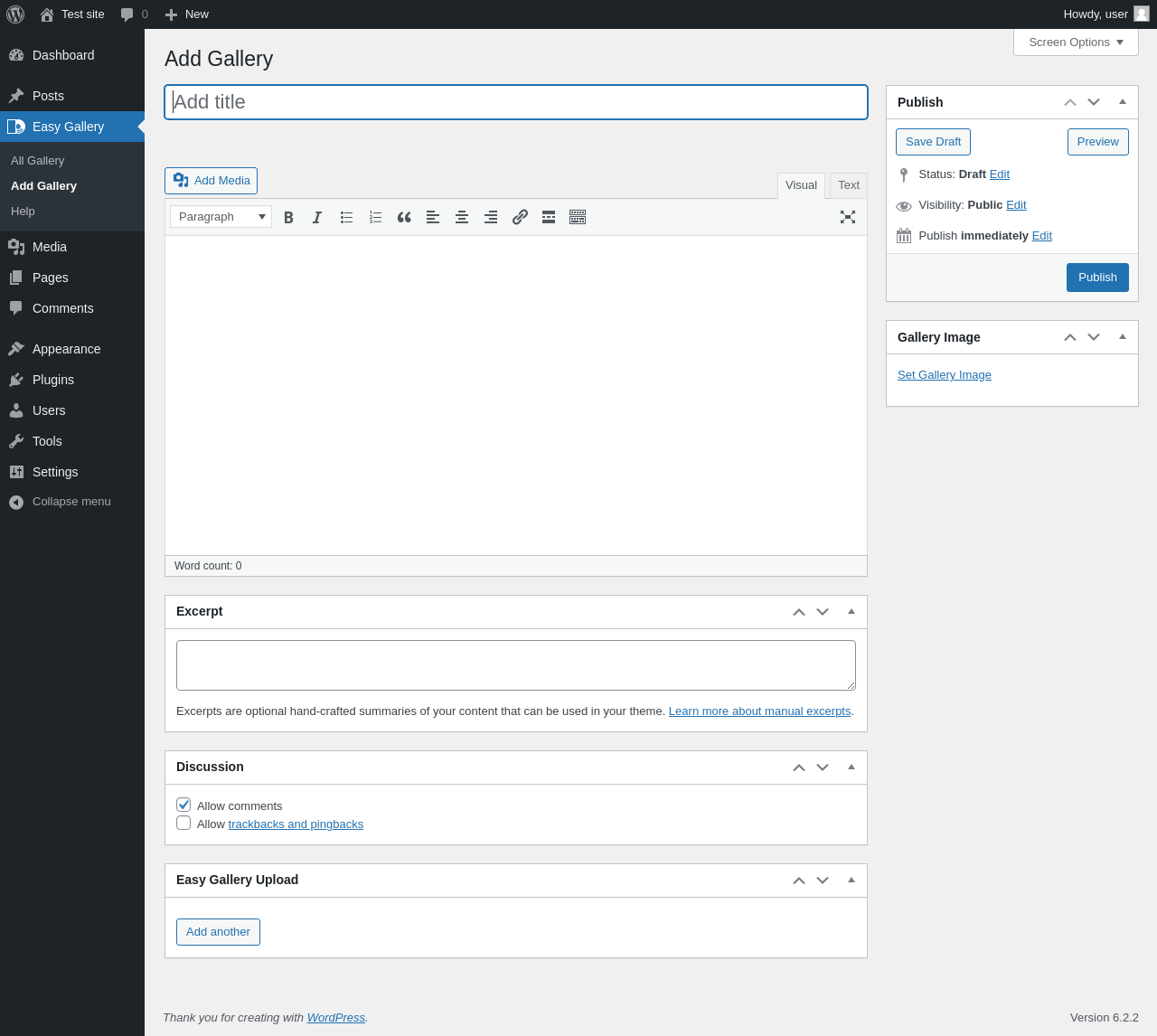Click the Add another button
Viewport: 1157px width, 1036px height.
[218, 932]
